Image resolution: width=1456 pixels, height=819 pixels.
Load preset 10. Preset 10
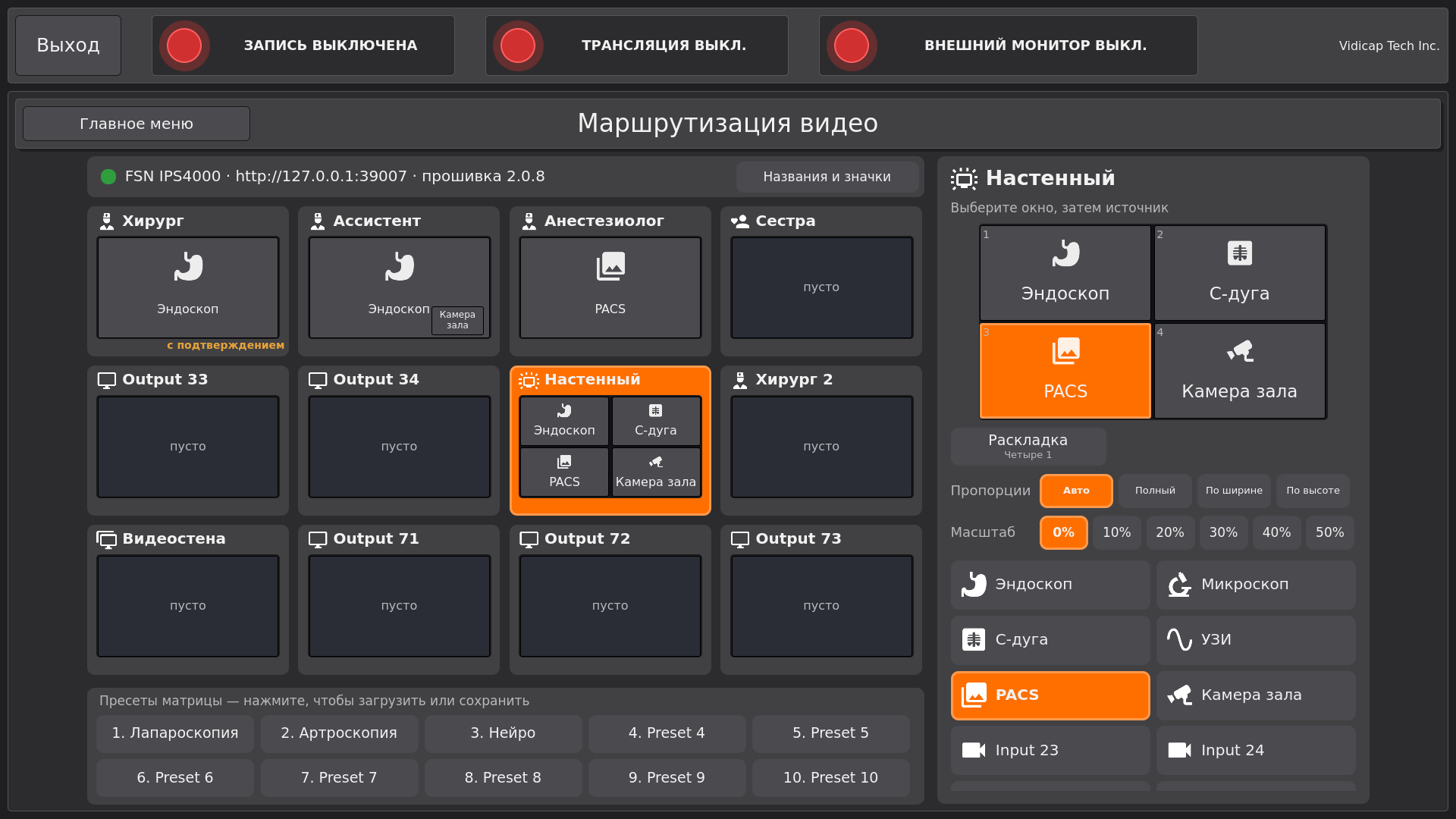830,779
